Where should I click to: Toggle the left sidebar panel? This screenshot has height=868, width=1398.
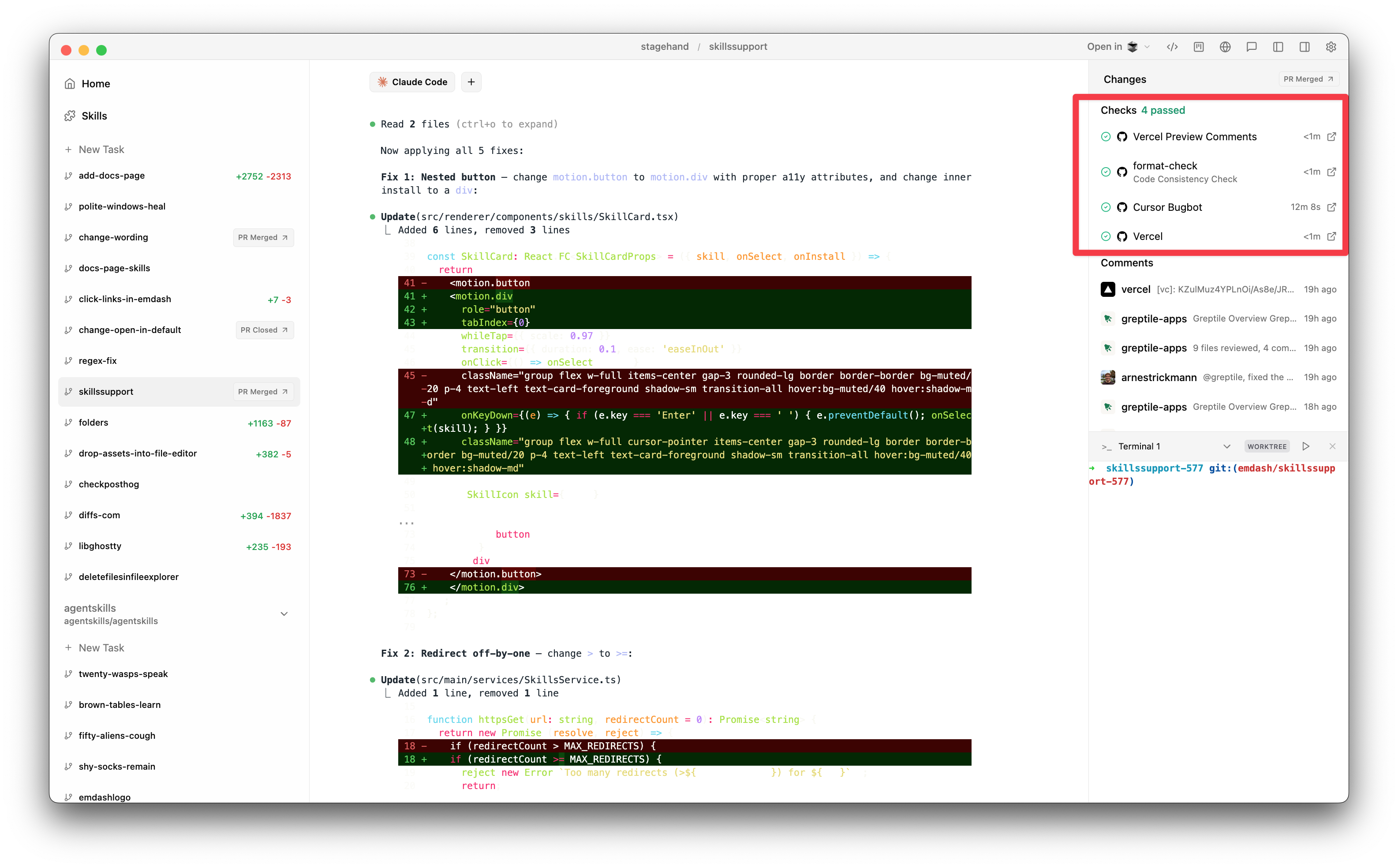(x=1278, y=47)
